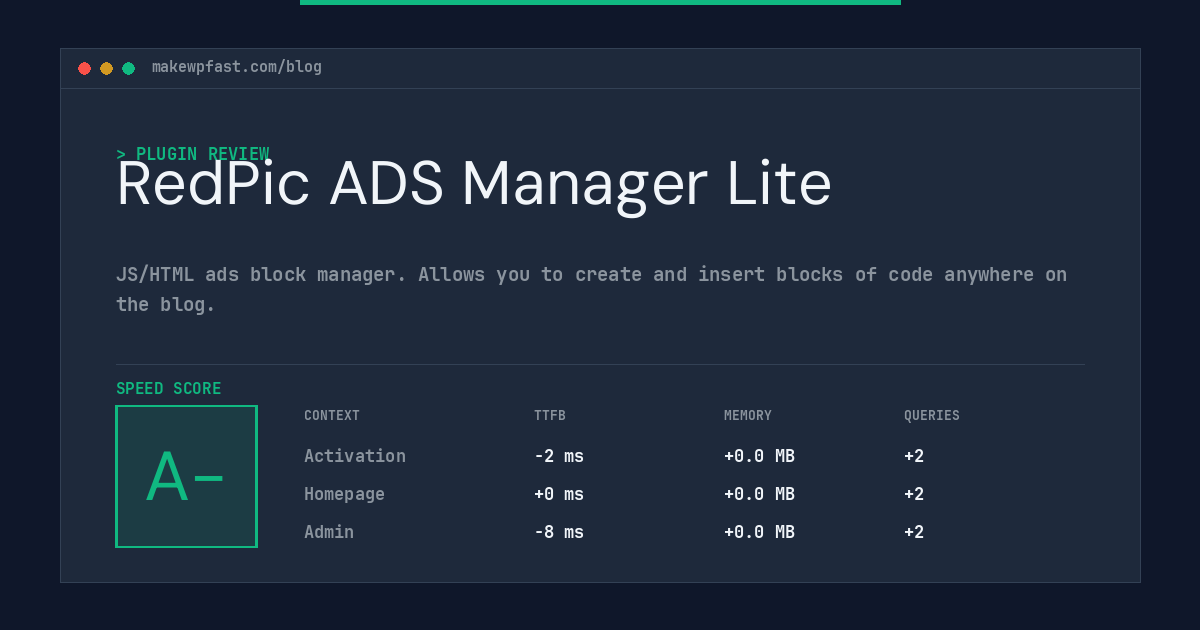
Task: Click the Activation queries value +2
Action: pyautogui.click(x=914, y=456)
